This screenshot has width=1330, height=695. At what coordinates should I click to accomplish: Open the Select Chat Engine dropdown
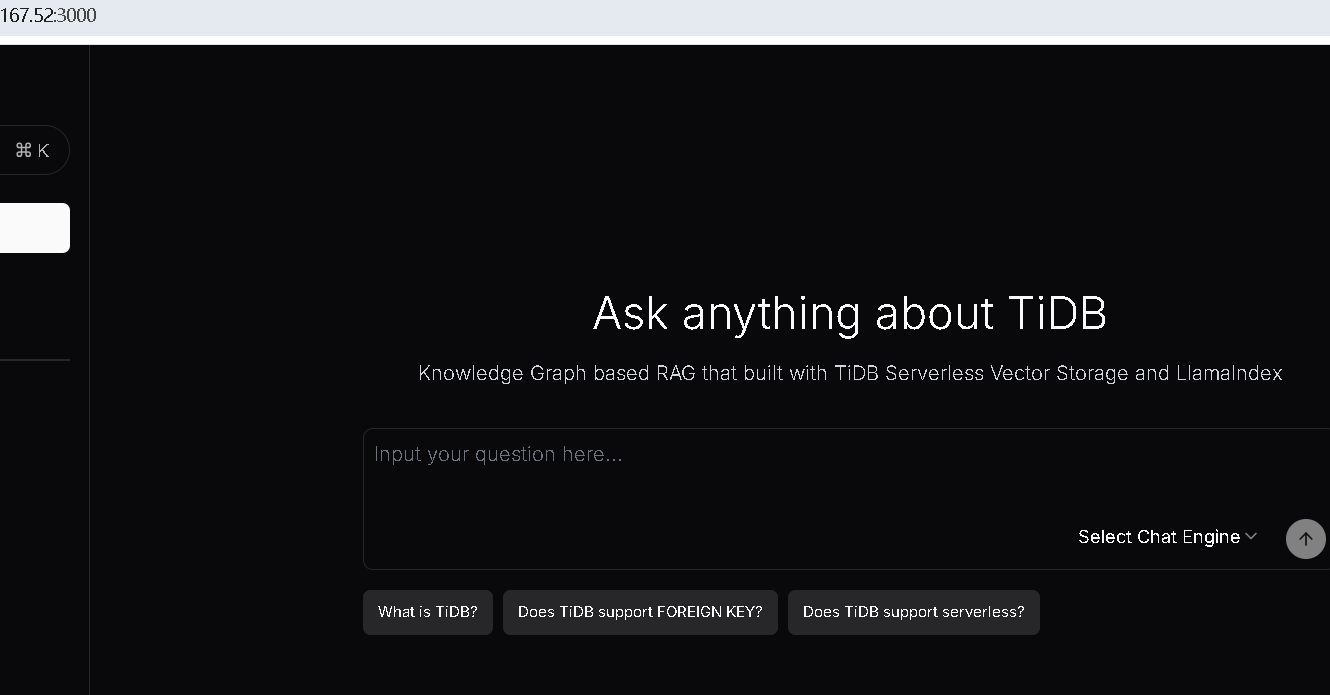pyautogui.click(x=1167, y=537)
